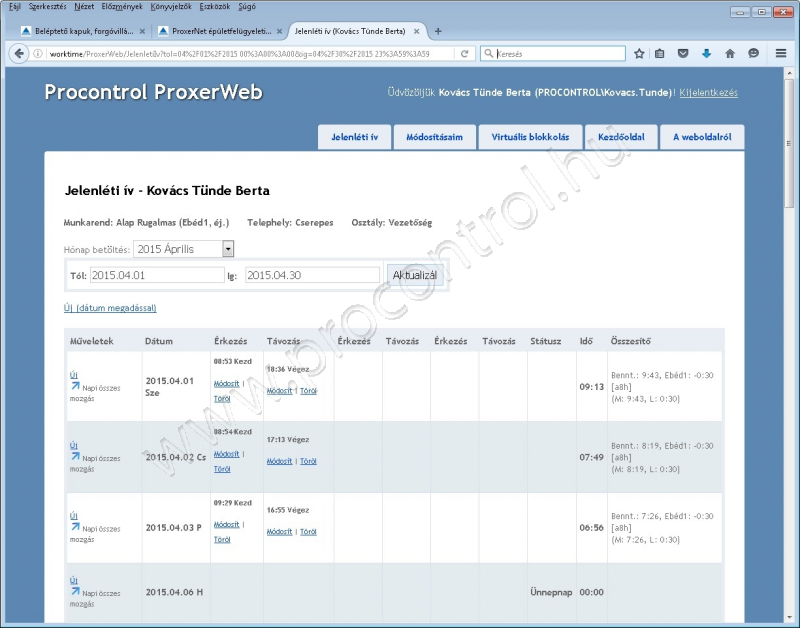Viewport: 800px width, 628px height.
Task: Click Töröl under 09:29 Kezd arrival
Action: [222, 539]
